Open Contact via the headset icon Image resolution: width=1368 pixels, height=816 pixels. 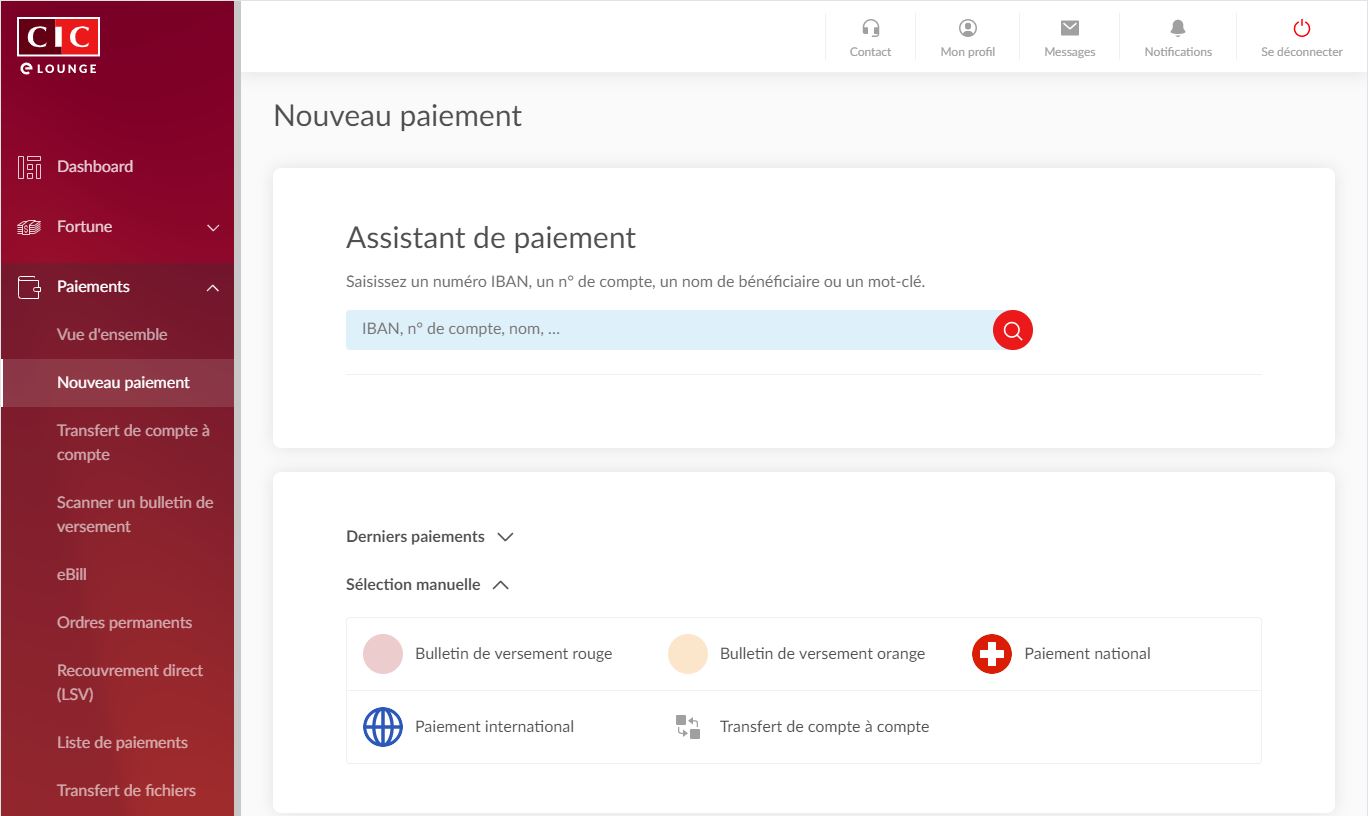tap(870, 29)
